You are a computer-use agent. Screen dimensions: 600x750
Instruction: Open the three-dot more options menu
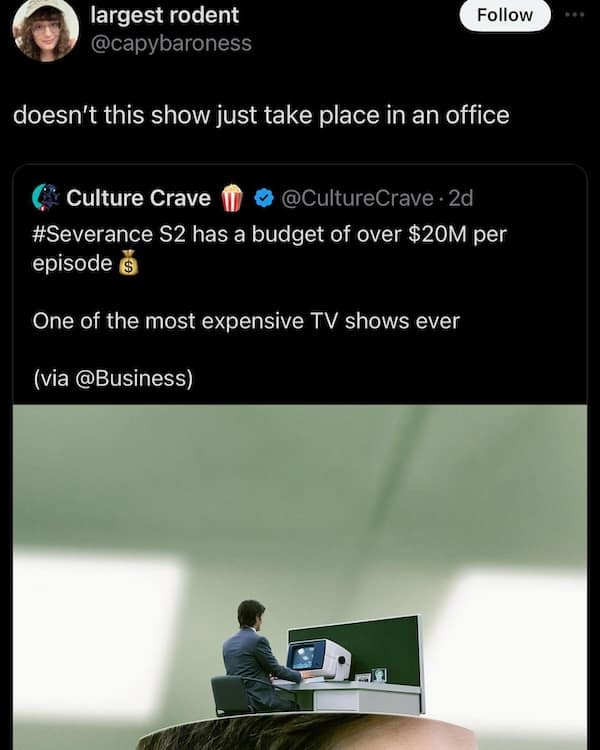pyautogui.click(x=574, y=15)
